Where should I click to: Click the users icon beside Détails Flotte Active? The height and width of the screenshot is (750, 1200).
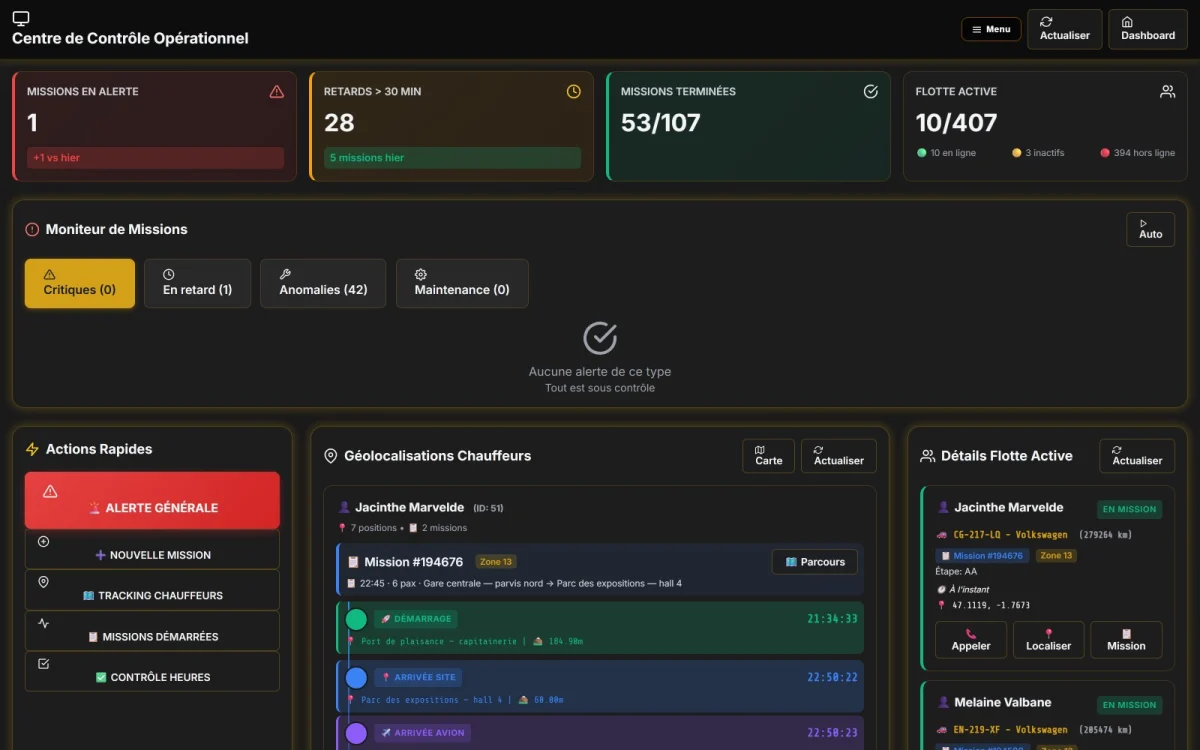coord(927,456)
